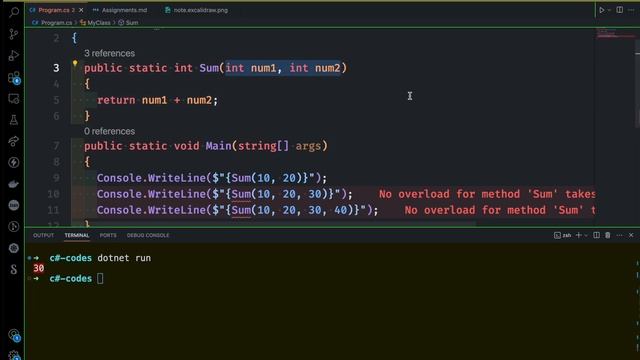Screen dimensions: 640x360
Task: Open the Manage gear icon
Action: point(14,355)
